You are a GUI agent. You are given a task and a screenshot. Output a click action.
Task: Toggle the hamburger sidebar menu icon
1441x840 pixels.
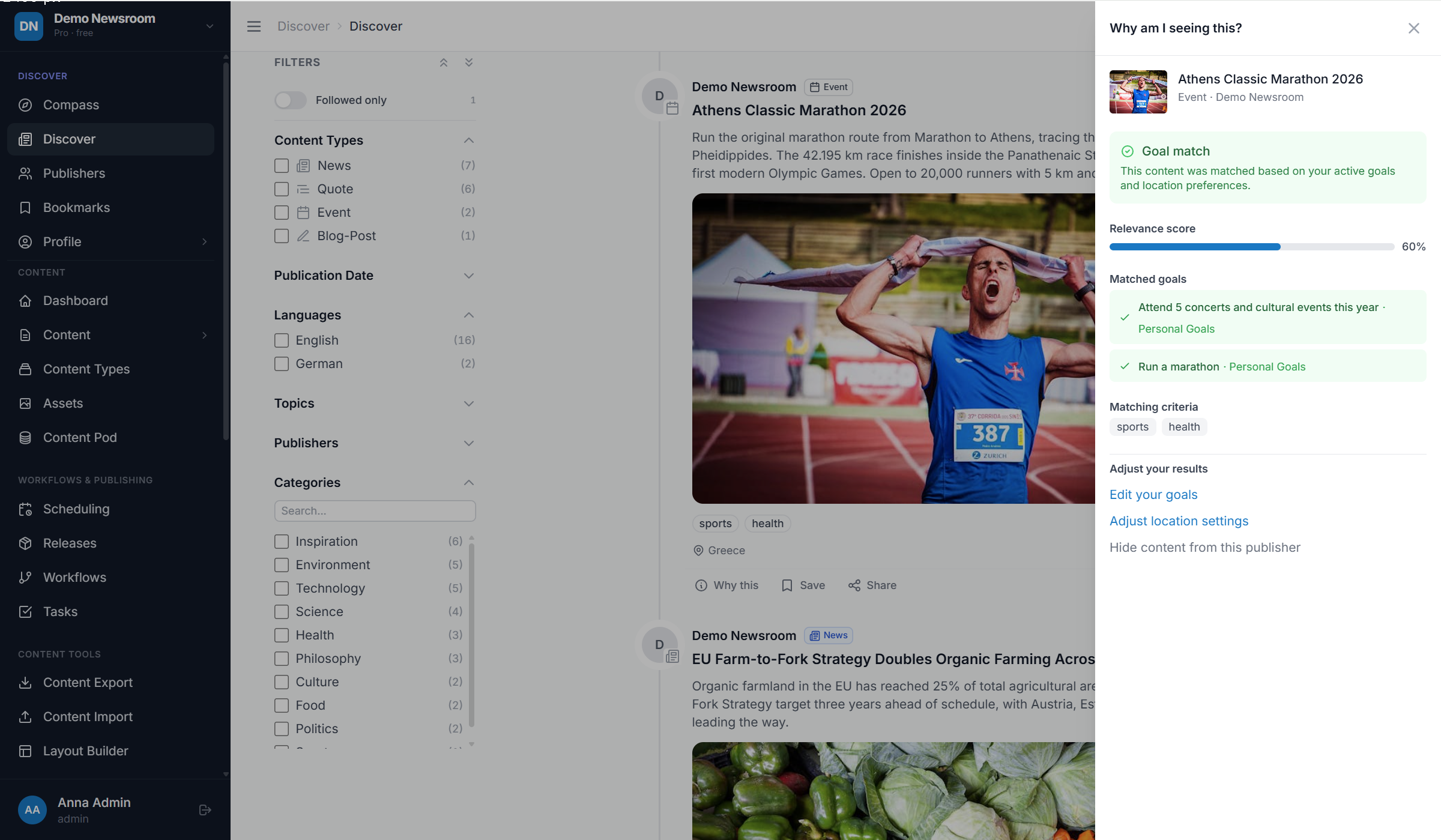(254, 26)
